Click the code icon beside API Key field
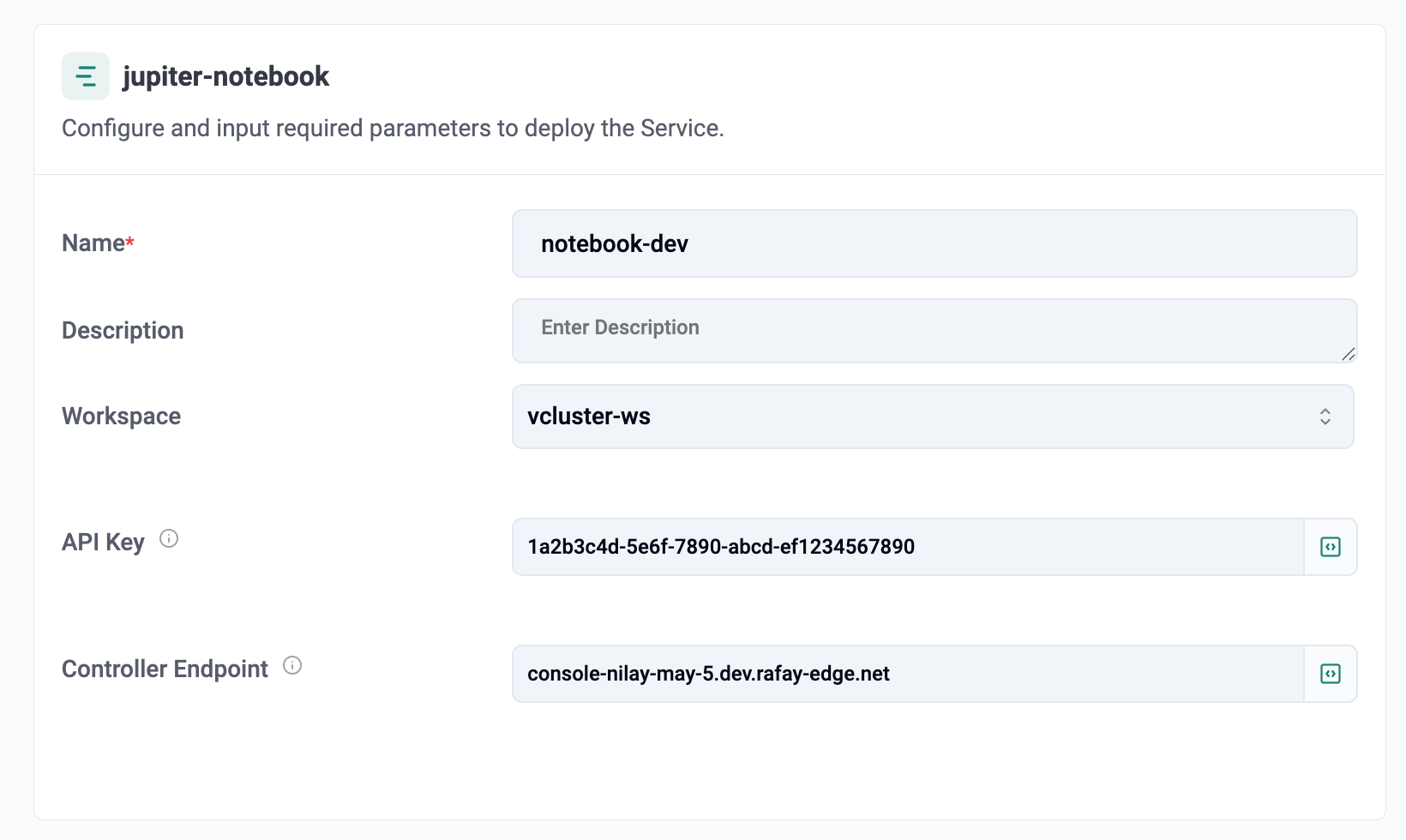The width and height of the screenshot is (1406, 840). pos(1331,547)
